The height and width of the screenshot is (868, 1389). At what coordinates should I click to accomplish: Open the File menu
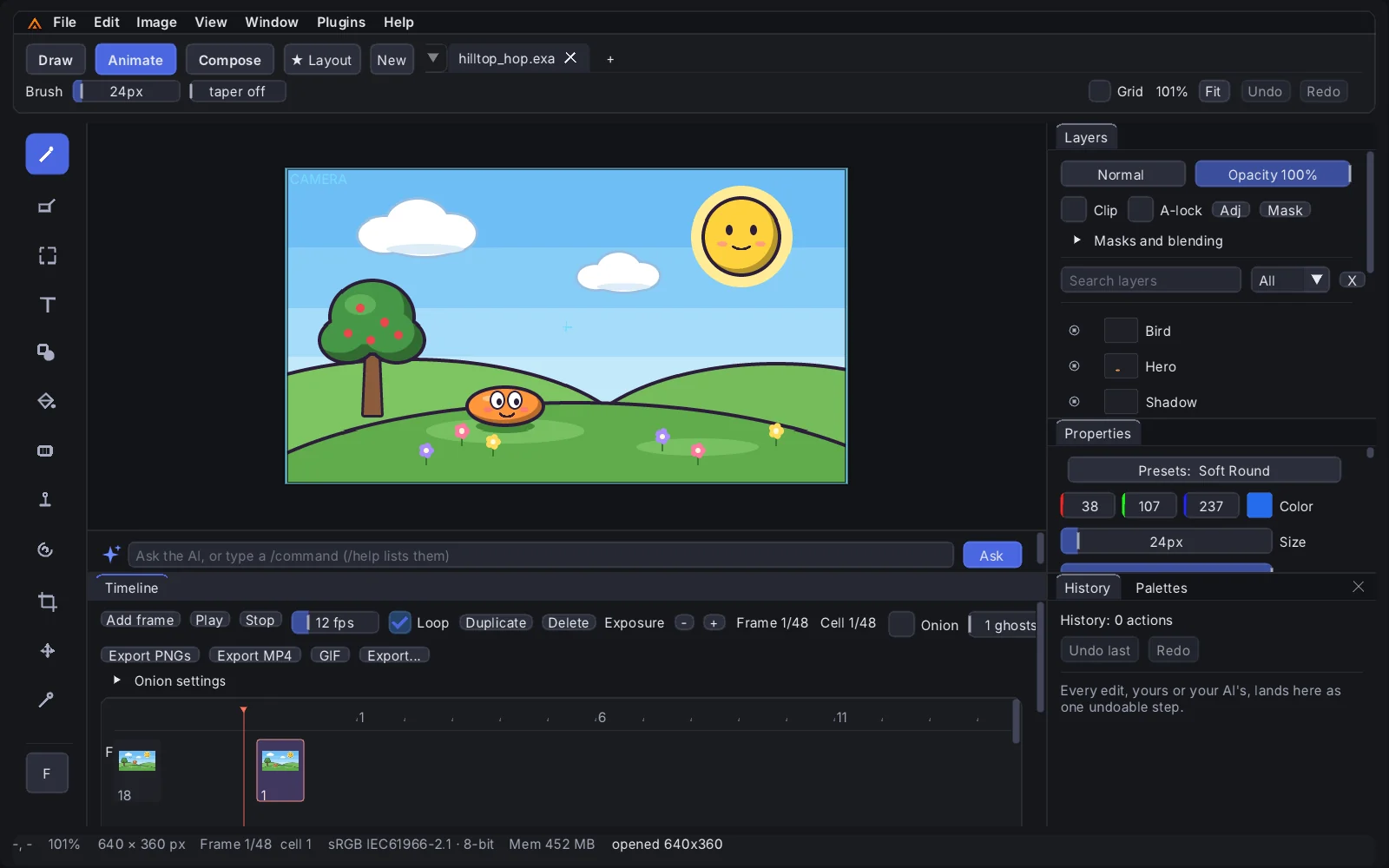click(x=64, y=22)
